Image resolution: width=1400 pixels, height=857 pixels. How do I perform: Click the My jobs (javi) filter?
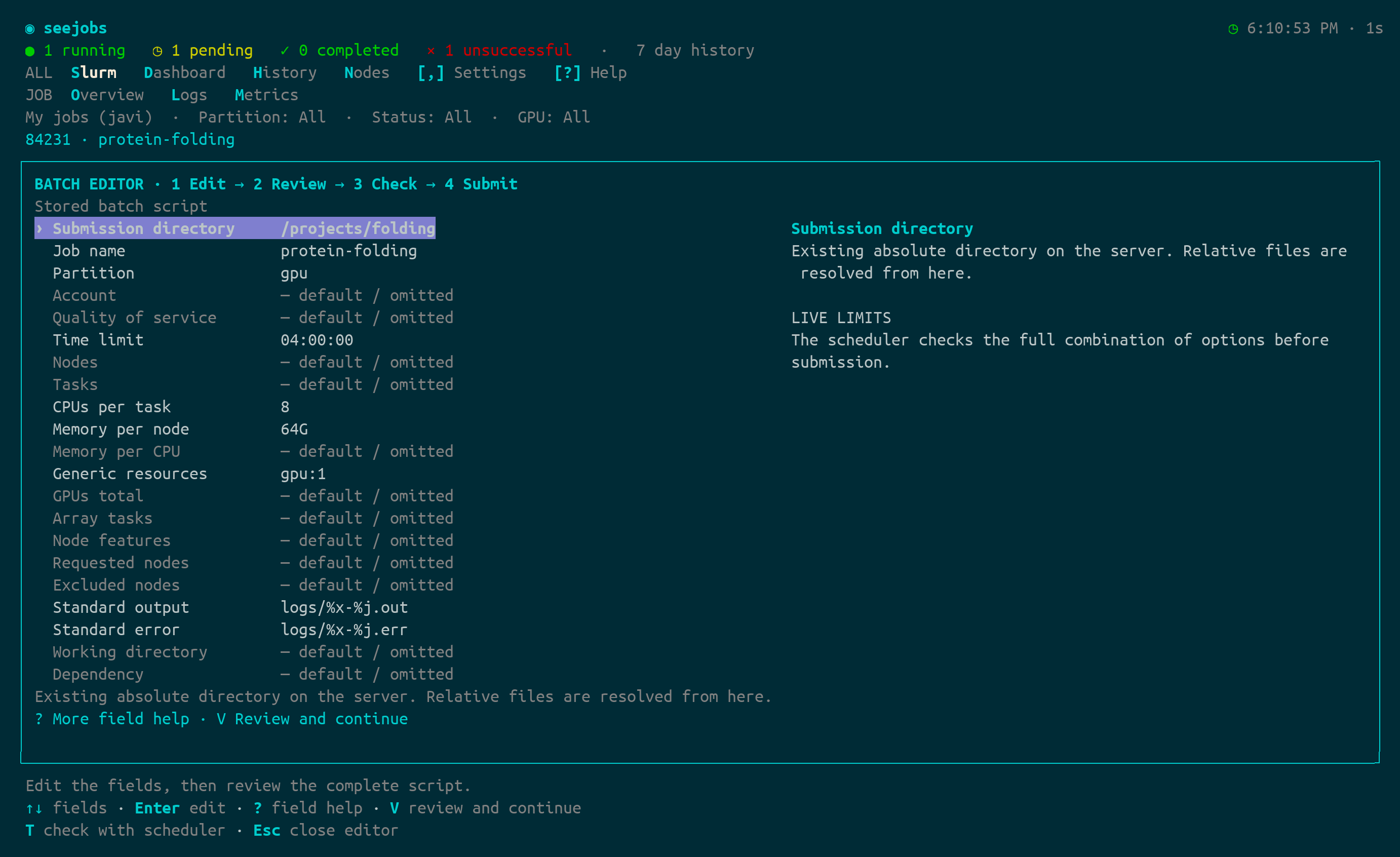tap(89, 117)
